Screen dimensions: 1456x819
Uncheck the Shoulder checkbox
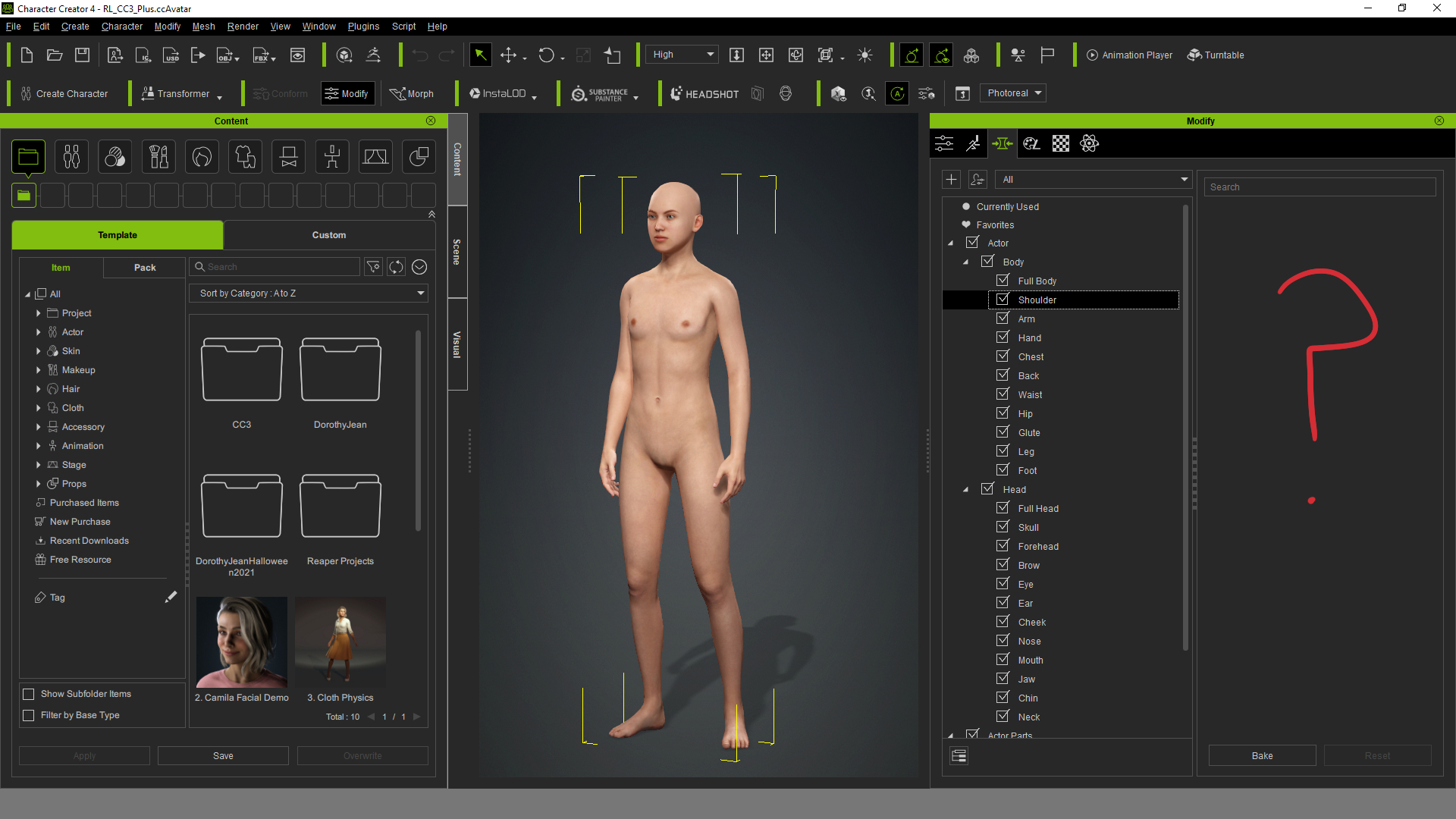[x=1003, y=299]
